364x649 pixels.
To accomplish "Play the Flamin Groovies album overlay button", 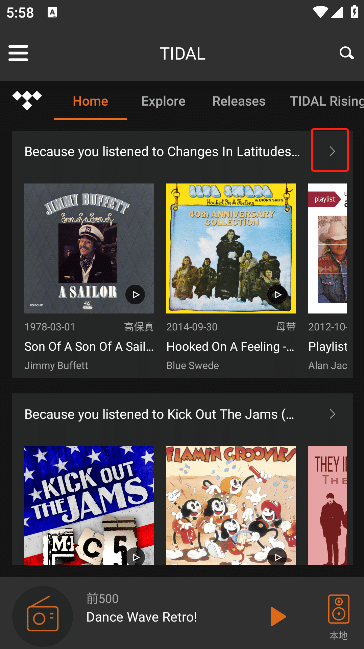I will click(x=277, y=557).
